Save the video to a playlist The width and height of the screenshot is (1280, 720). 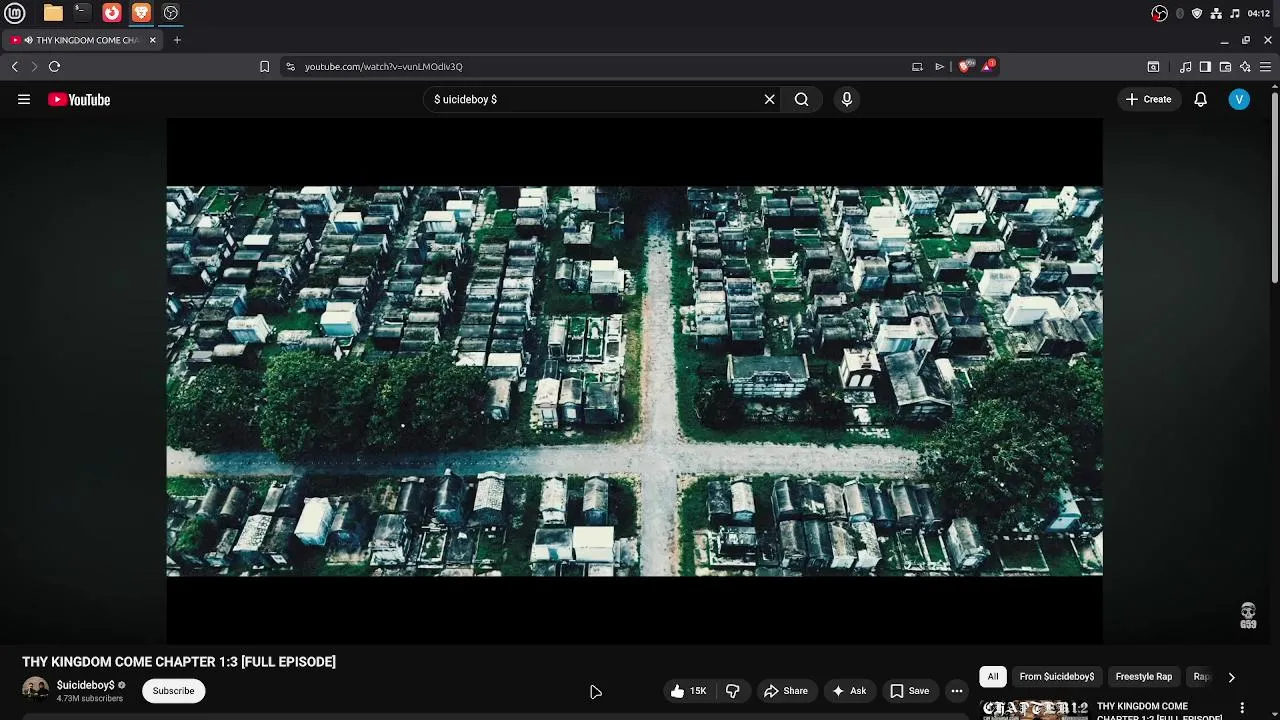click(910, 691)
